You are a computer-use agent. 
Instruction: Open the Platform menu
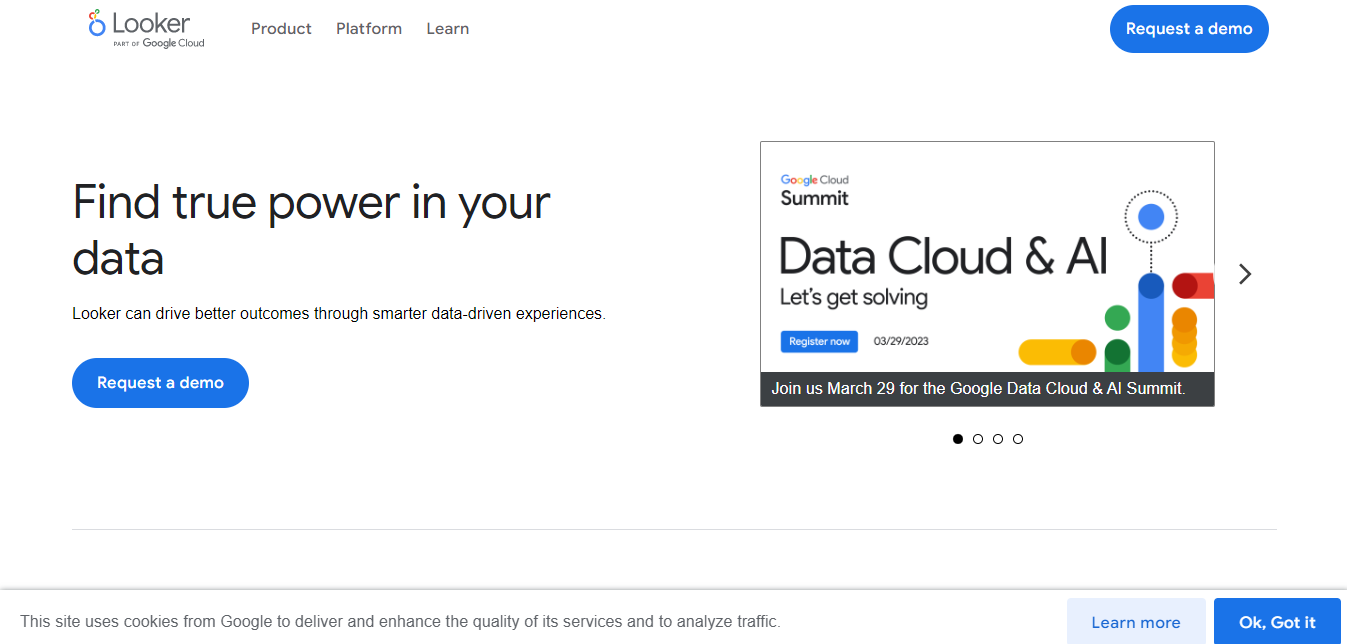click(x=369, y=29)
